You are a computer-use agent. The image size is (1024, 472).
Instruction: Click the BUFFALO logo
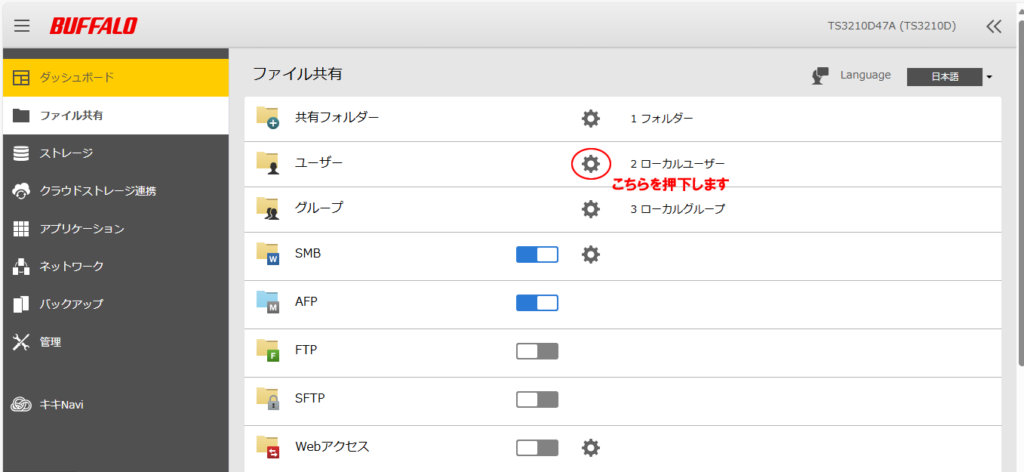[93, 26]
